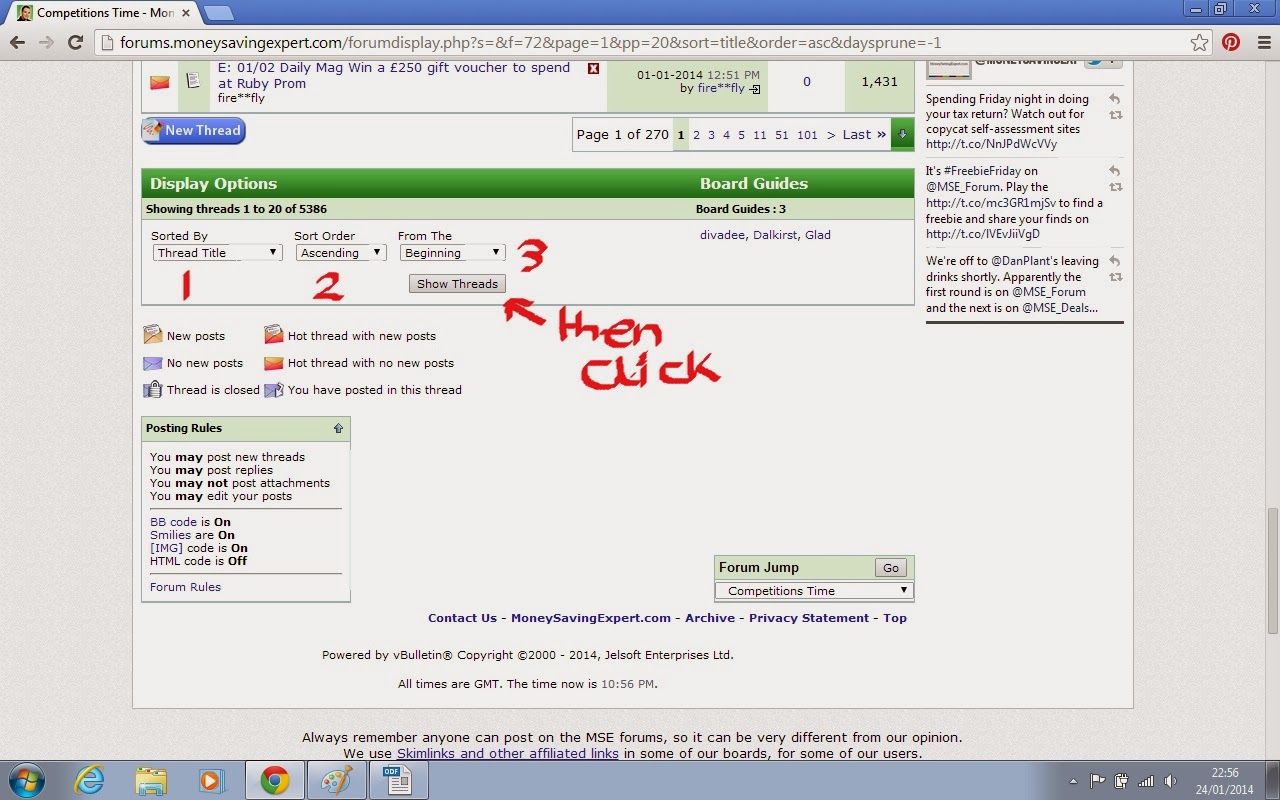The width and height of the screenshot is (1280, 800).
Task: Open the ODF document taskbar item
Action: point(397,780)
